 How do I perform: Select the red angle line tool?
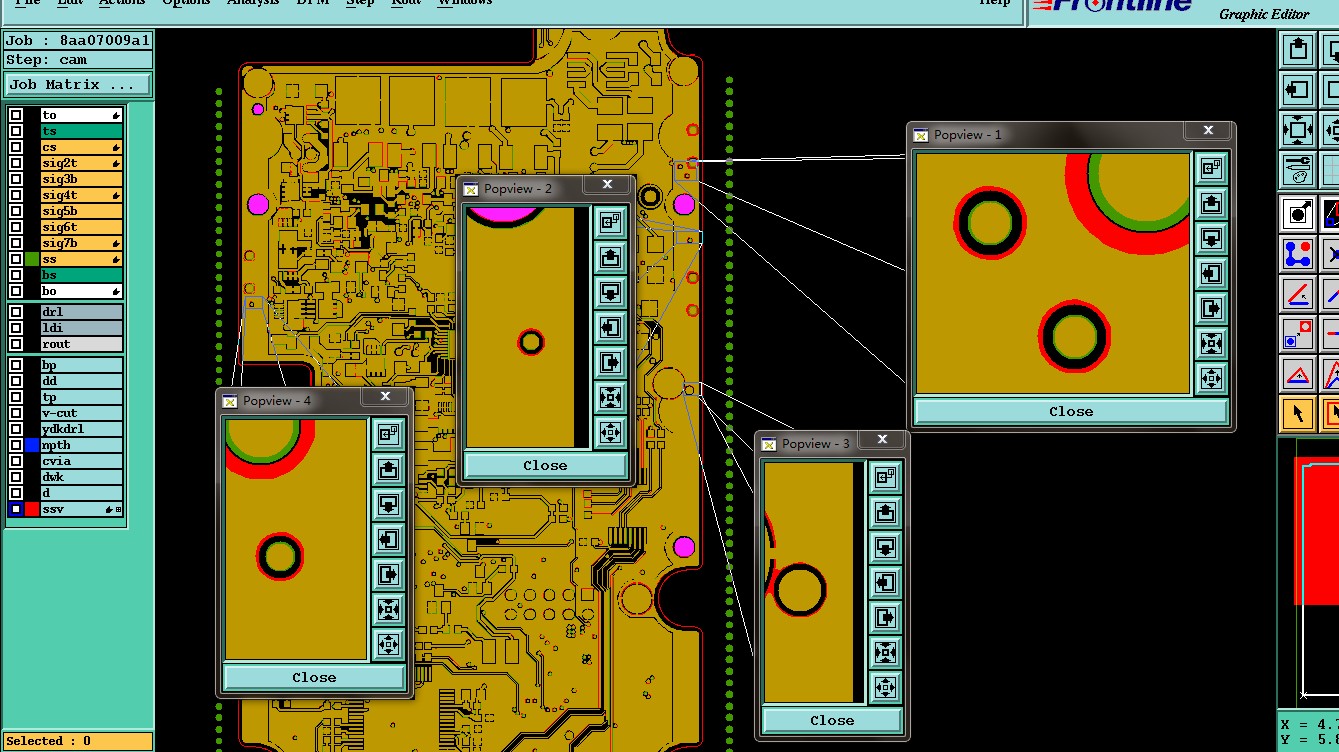(x=1298, y=294)
